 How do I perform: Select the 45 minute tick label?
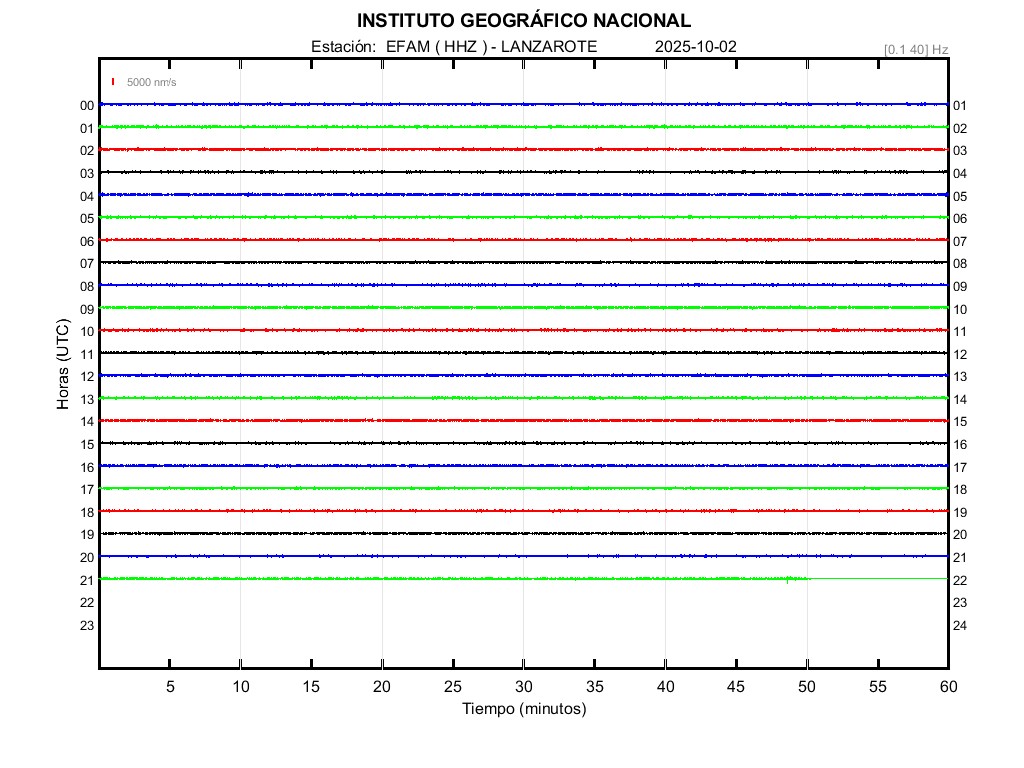coord(736,686)
